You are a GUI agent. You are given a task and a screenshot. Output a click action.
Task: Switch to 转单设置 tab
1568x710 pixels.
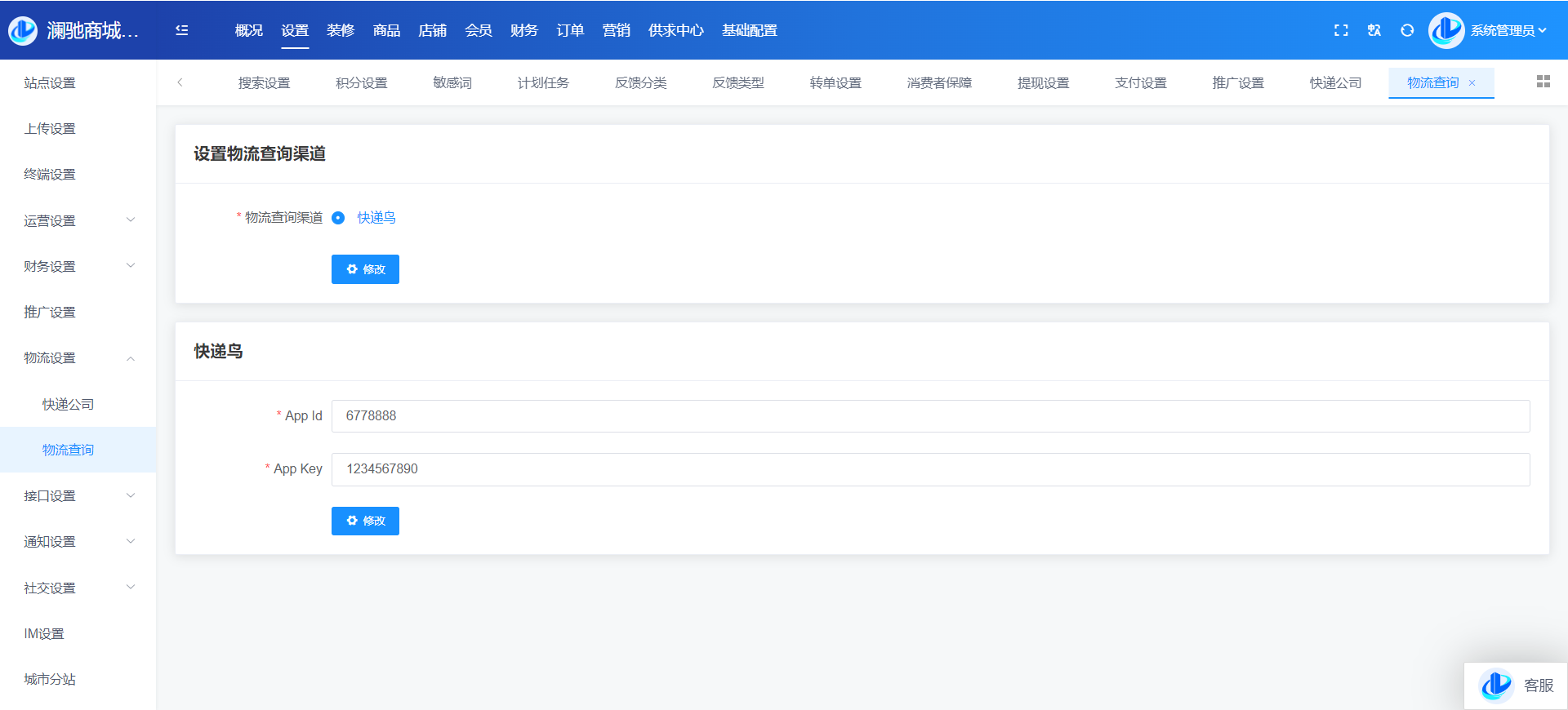(835, 83)
